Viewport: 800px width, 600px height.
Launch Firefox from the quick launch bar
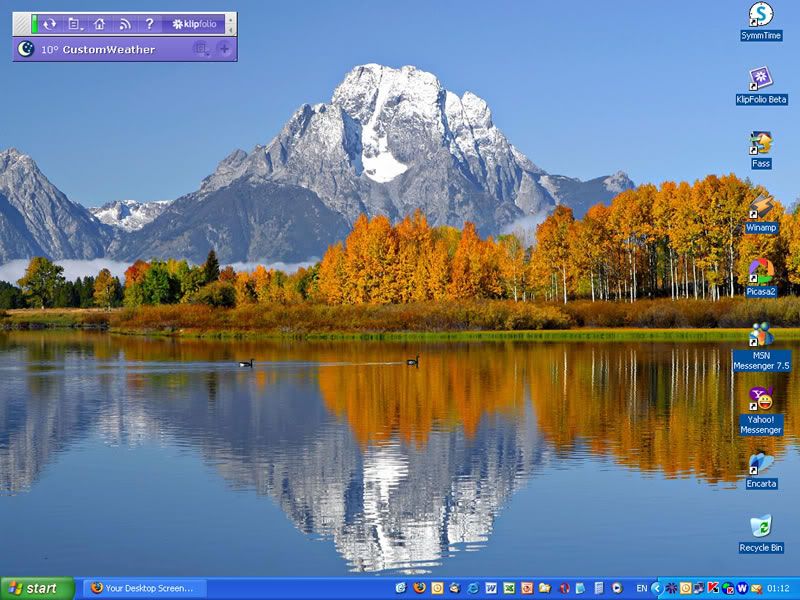[419, 588]
